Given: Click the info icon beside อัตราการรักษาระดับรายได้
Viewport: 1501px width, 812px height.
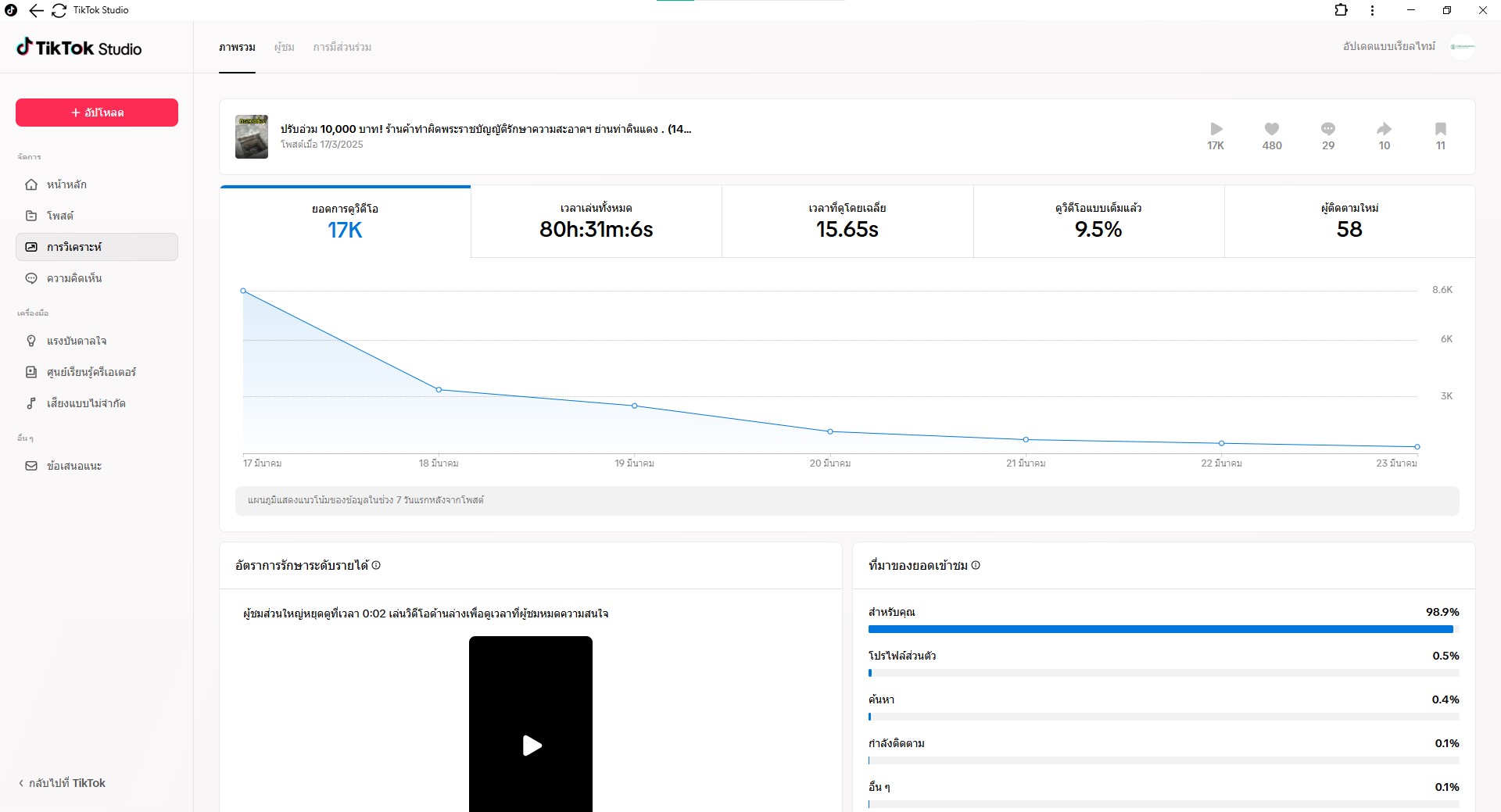Looking at the screenshot, I should 376,565.
